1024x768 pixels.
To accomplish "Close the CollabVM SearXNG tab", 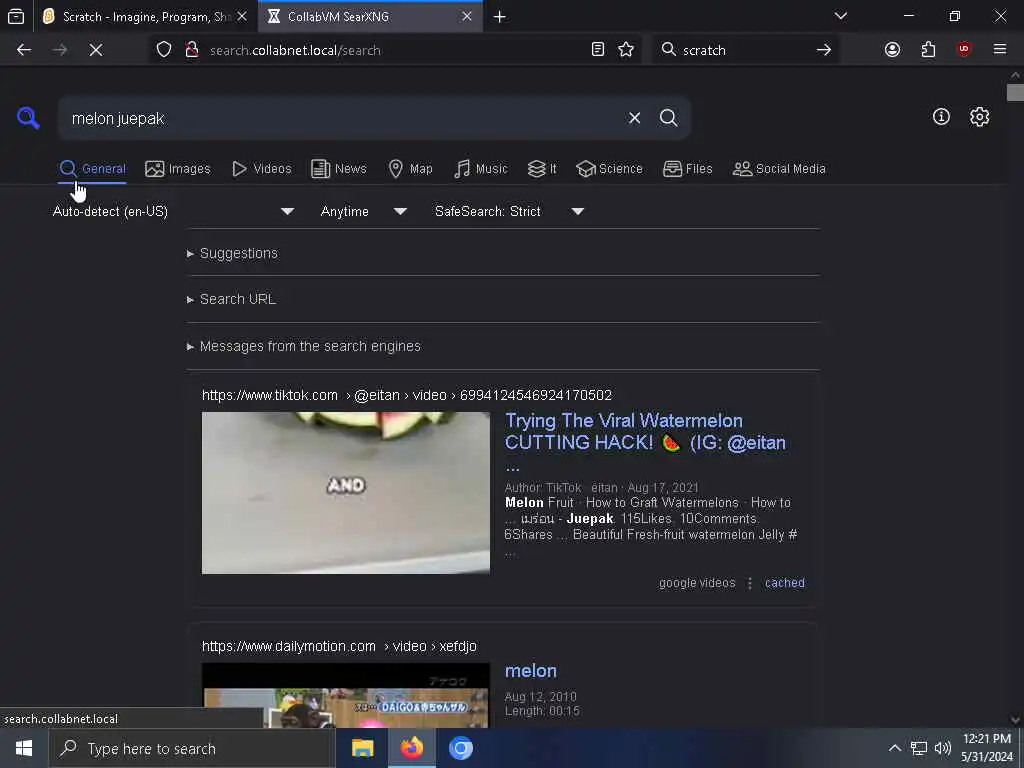I will [x=466, y=16].
